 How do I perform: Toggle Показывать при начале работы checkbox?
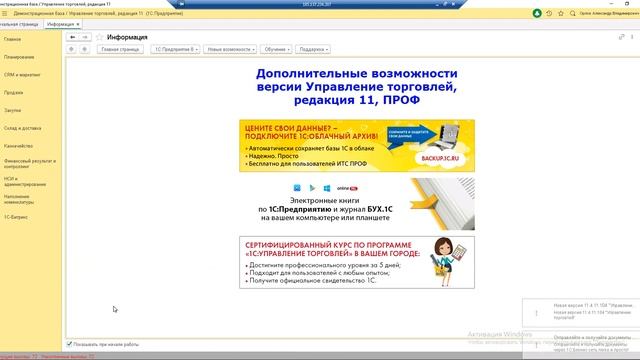click(x=69, y=344)
